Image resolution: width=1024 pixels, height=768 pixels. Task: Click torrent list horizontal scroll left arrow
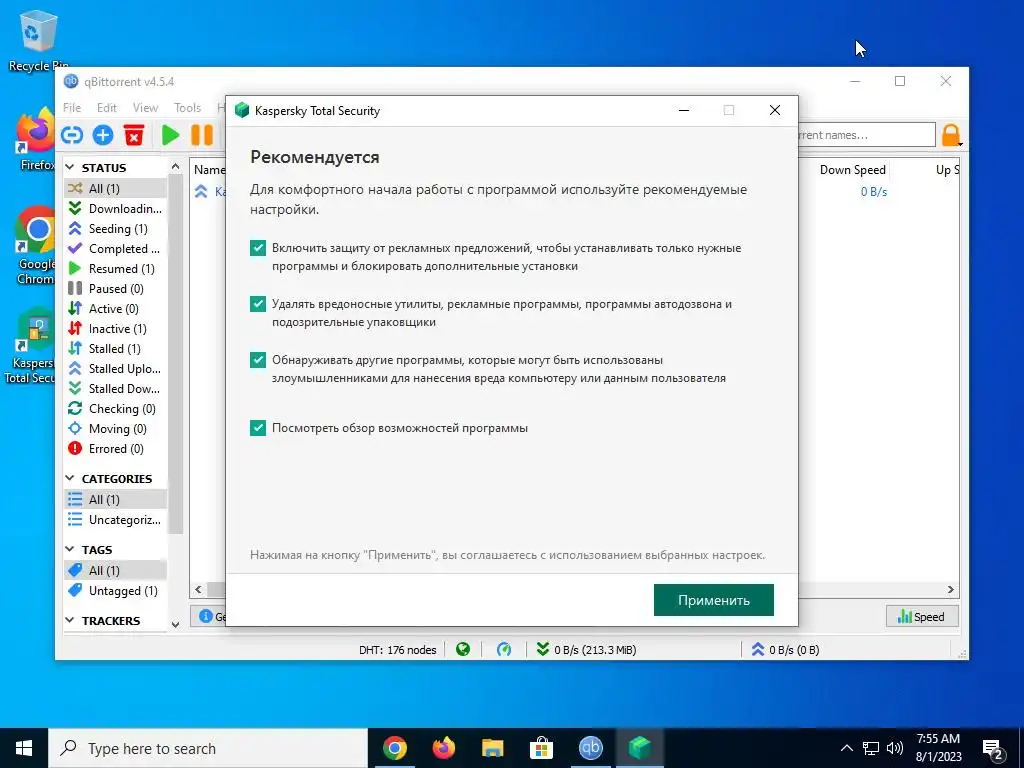199,590
